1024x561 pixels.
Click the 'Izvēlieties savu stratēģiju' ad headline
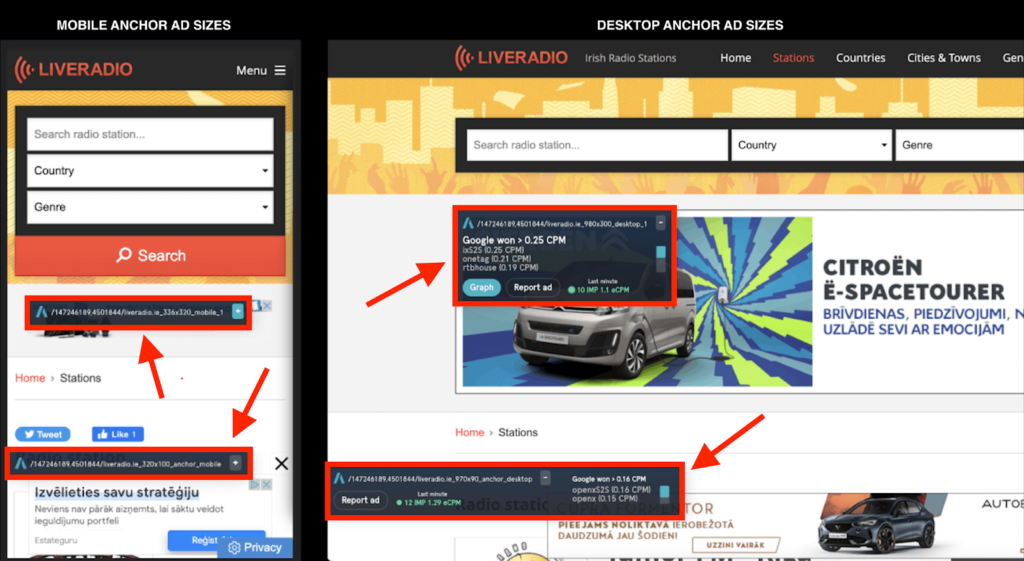click(x=117, y=492)
